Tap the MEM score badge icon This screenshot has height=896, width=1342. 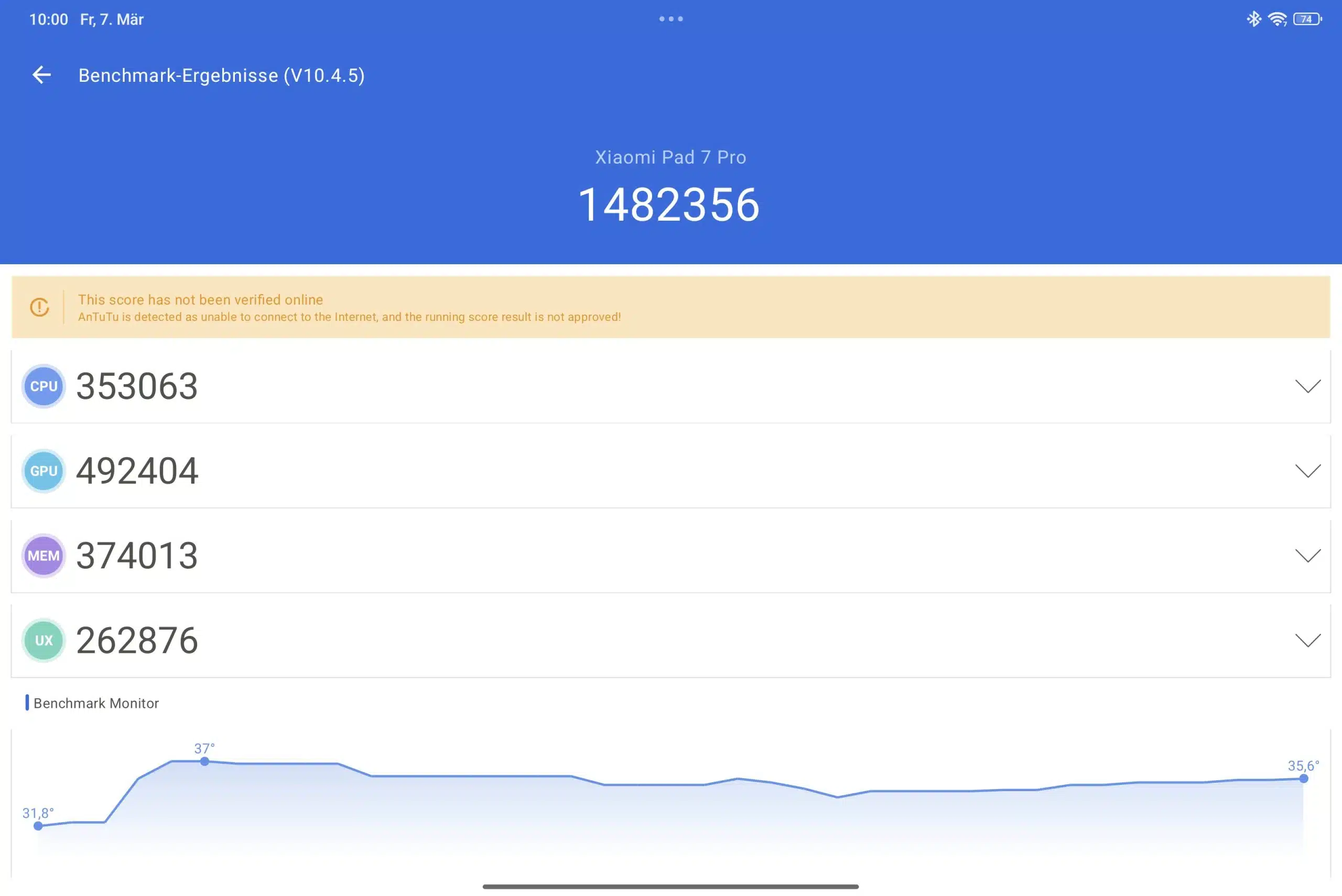(44, 555)
